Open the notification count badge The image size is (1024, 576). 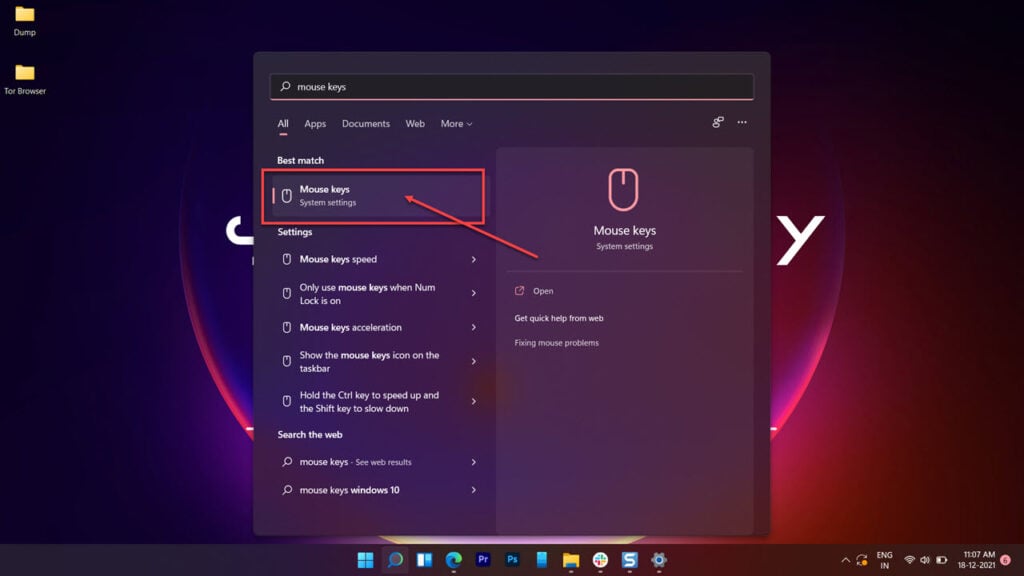click(1006, 560)
